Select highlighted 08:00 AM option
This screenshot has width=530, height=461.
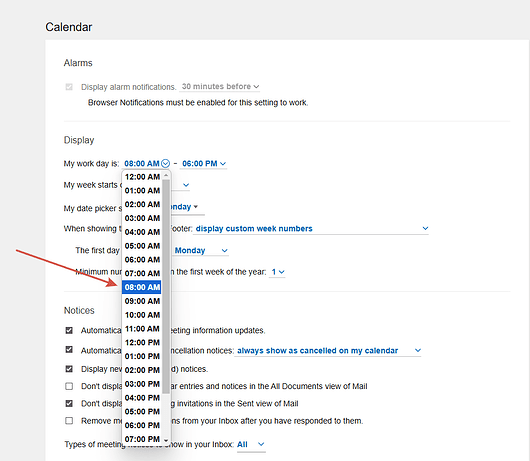142,287
